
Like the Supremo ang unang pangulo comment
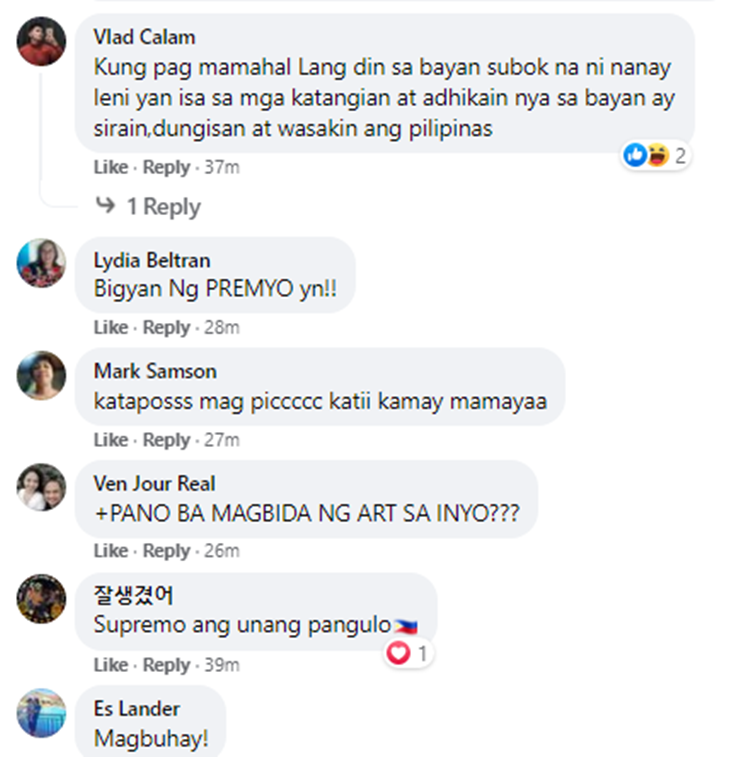tap(111, 665)
